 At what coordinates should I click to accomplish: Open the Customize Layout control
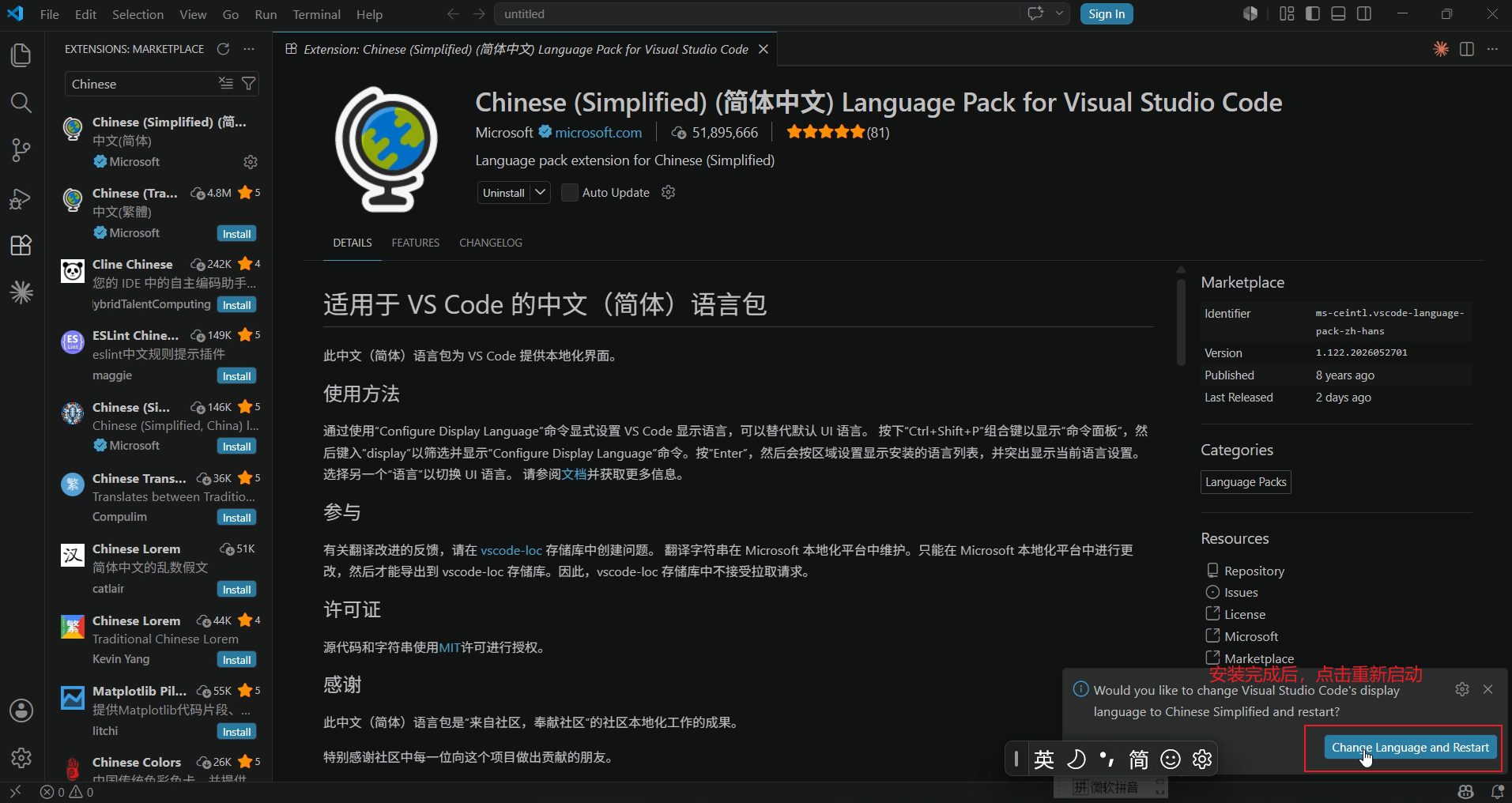(1287, 14)
